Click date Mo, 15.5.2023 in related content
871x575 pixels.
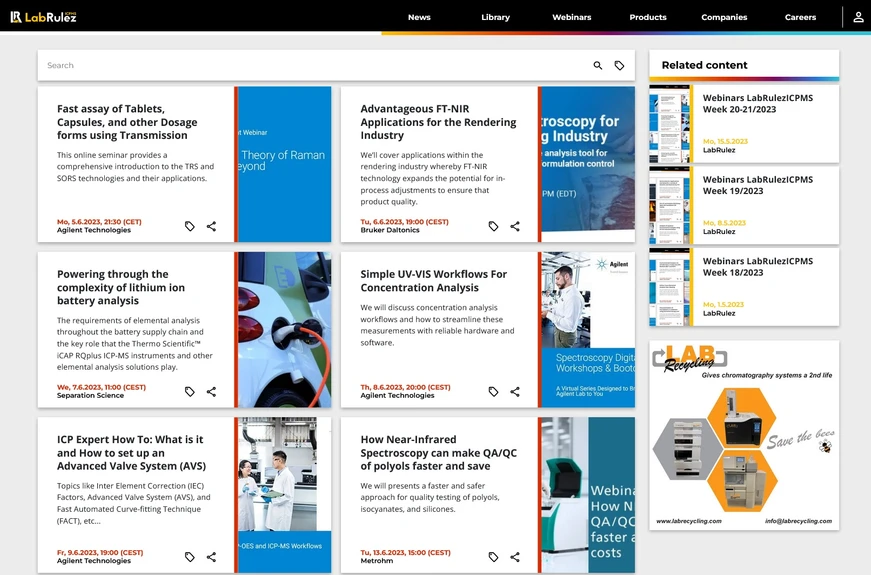point(725,141)
